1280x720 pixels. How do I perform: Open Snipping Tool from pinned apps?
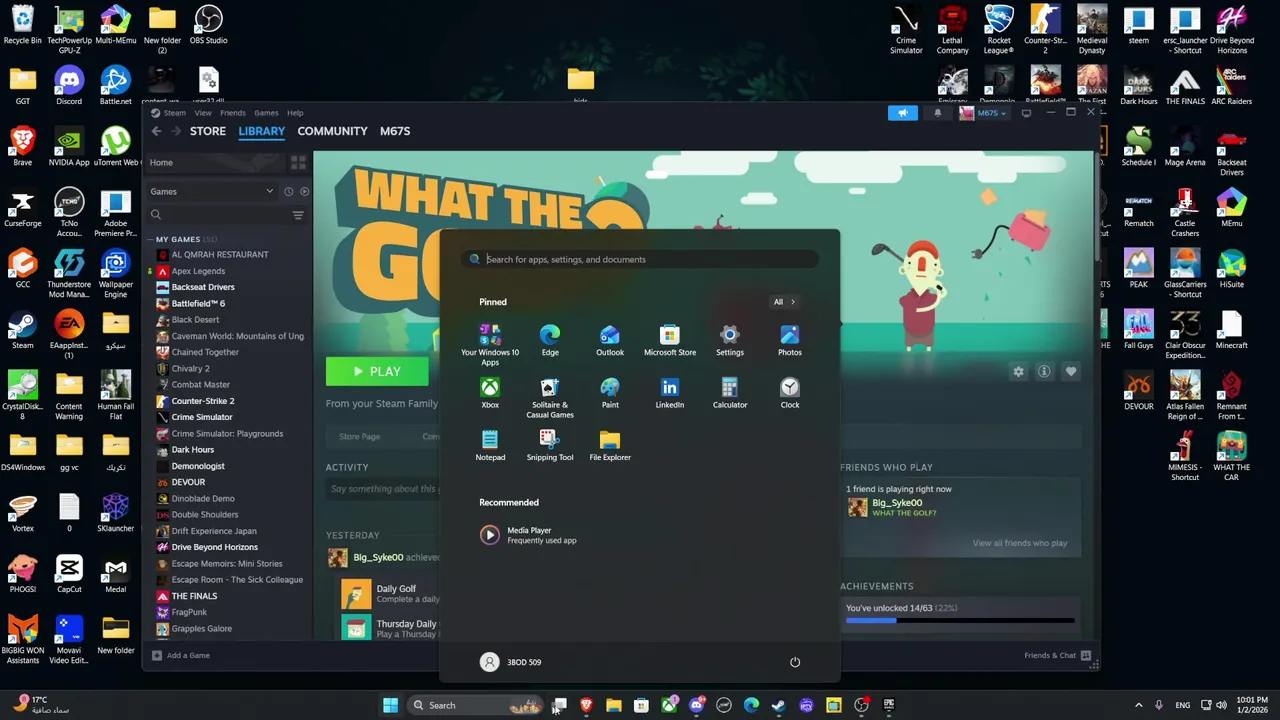click(550, 445)
